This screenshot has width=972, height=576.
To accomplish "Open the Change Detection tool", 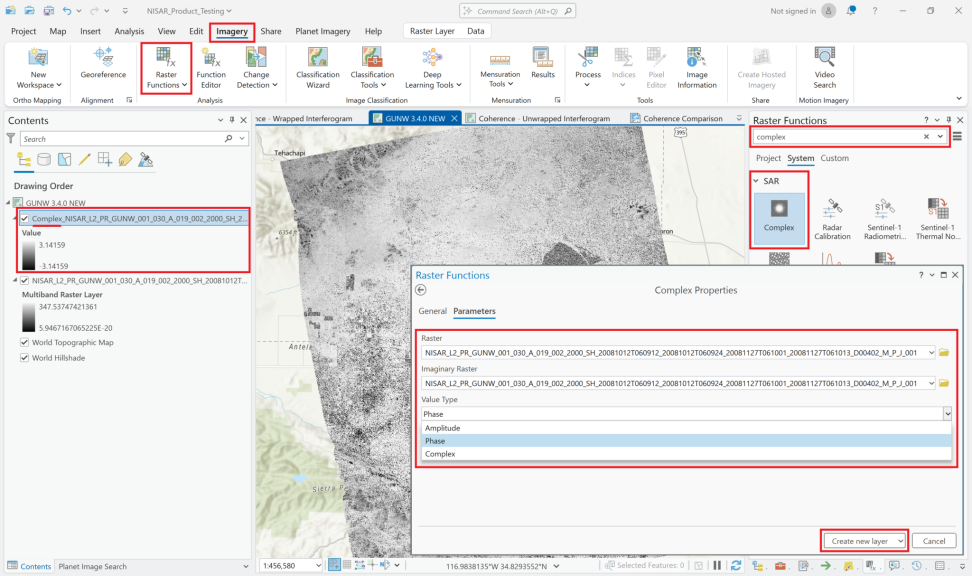I will coord(257,68).
